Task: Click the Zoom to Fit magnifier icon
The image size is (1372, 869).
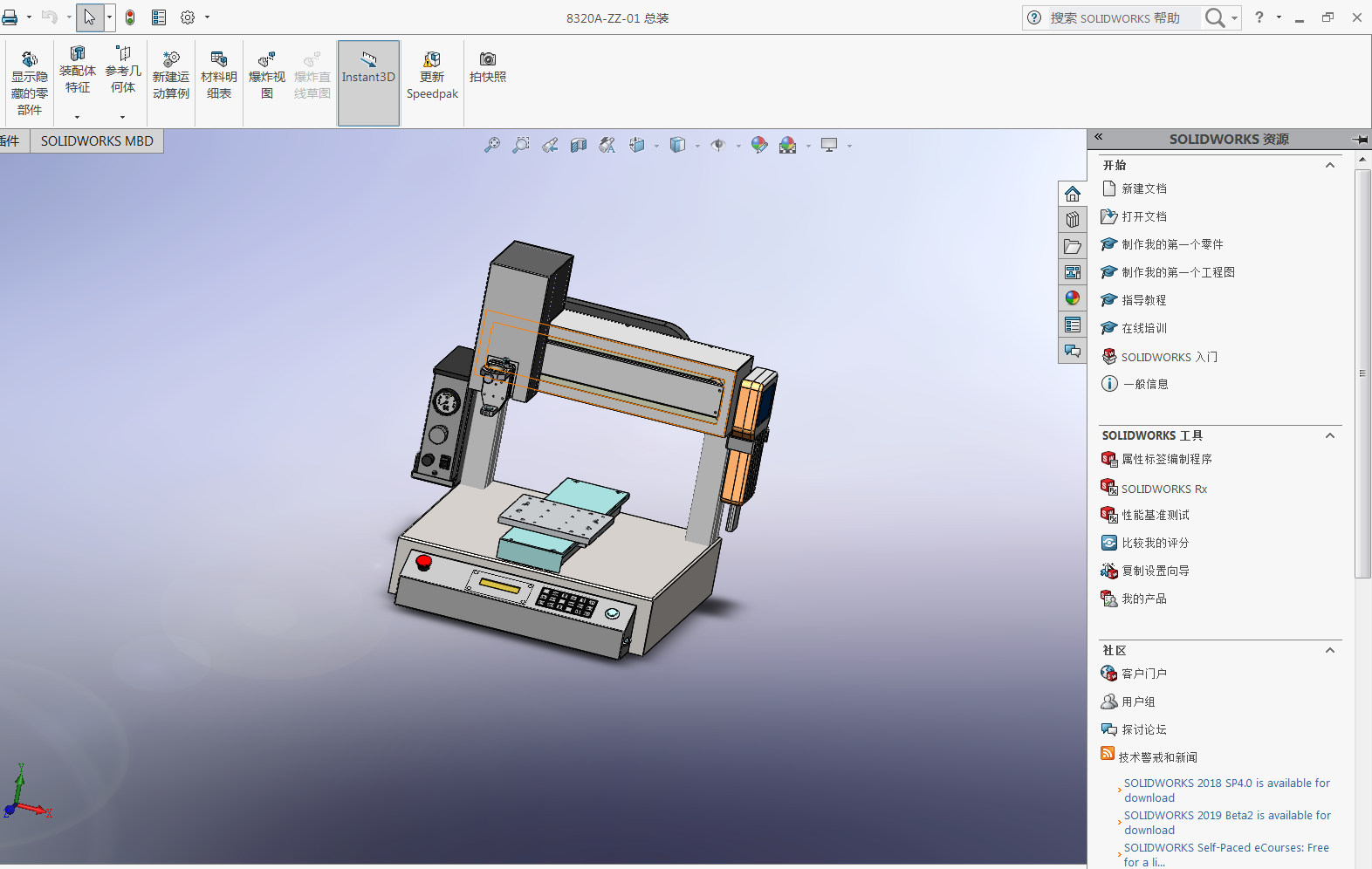Action: pos(492,146)
